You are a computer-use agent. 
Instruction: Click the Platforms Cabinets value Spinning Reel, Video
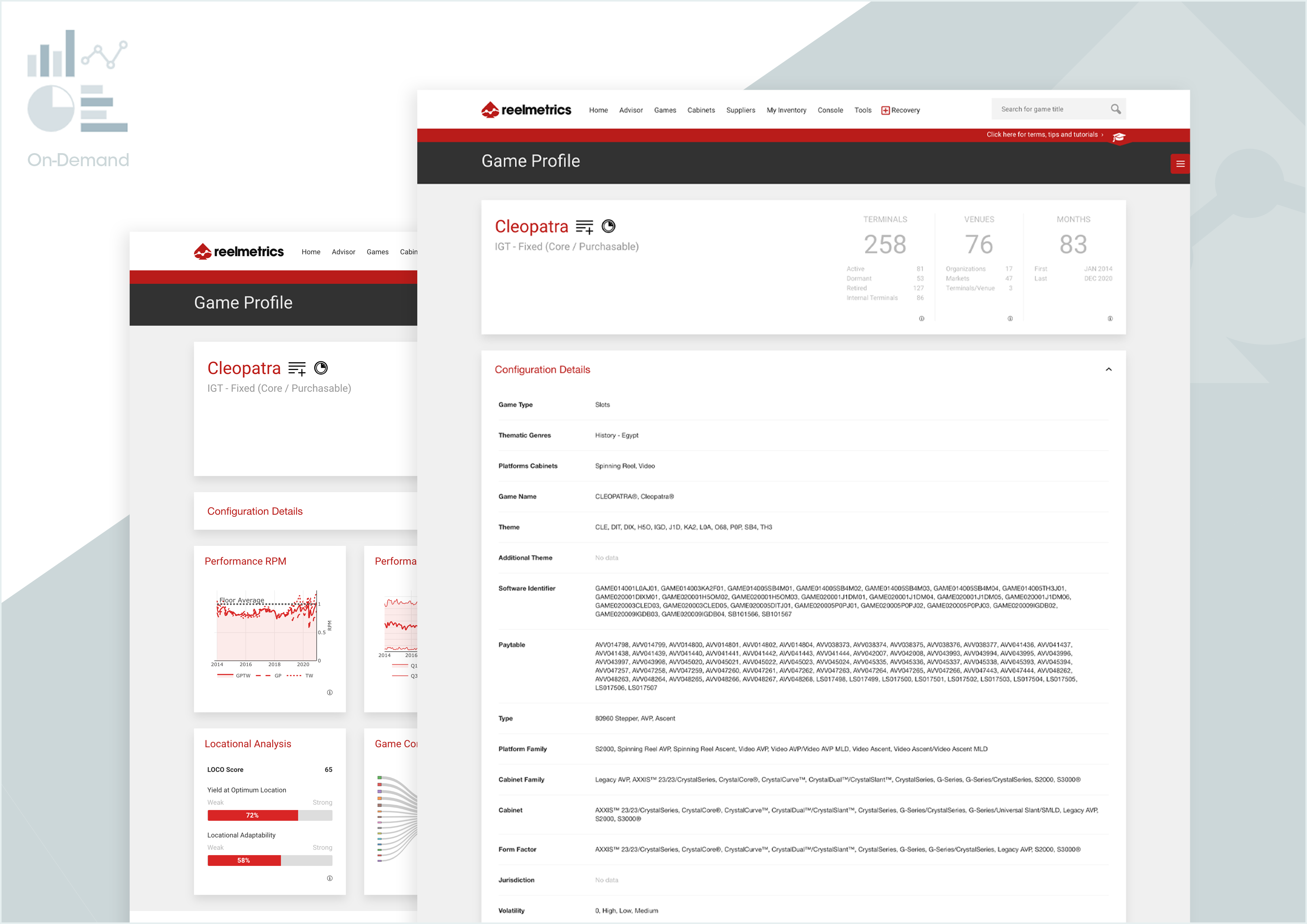click(x=624, y=466)
